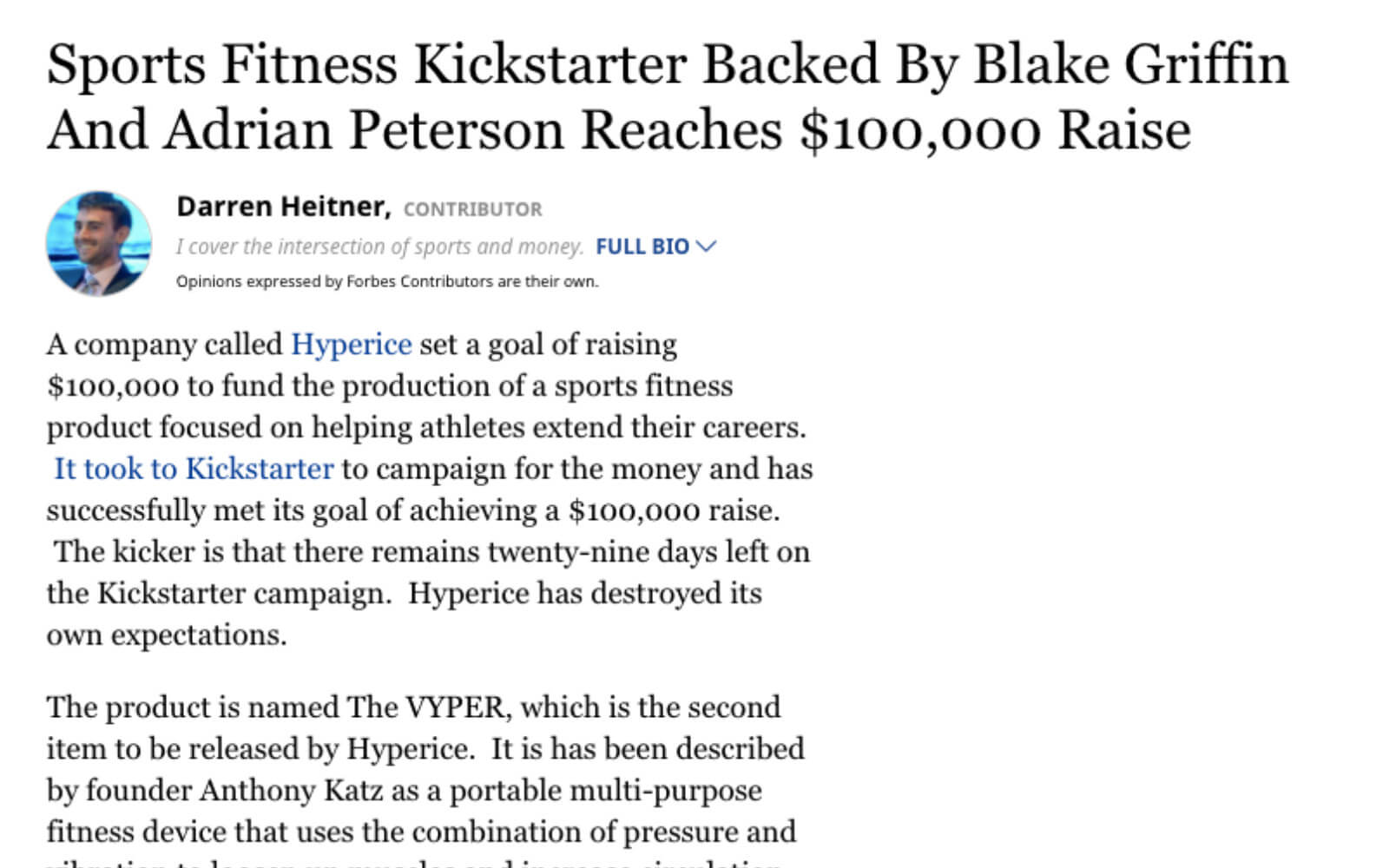Open Darren Heitner's profile photo
Screen dimensions: 1389x868
click(x=99, y=244)
